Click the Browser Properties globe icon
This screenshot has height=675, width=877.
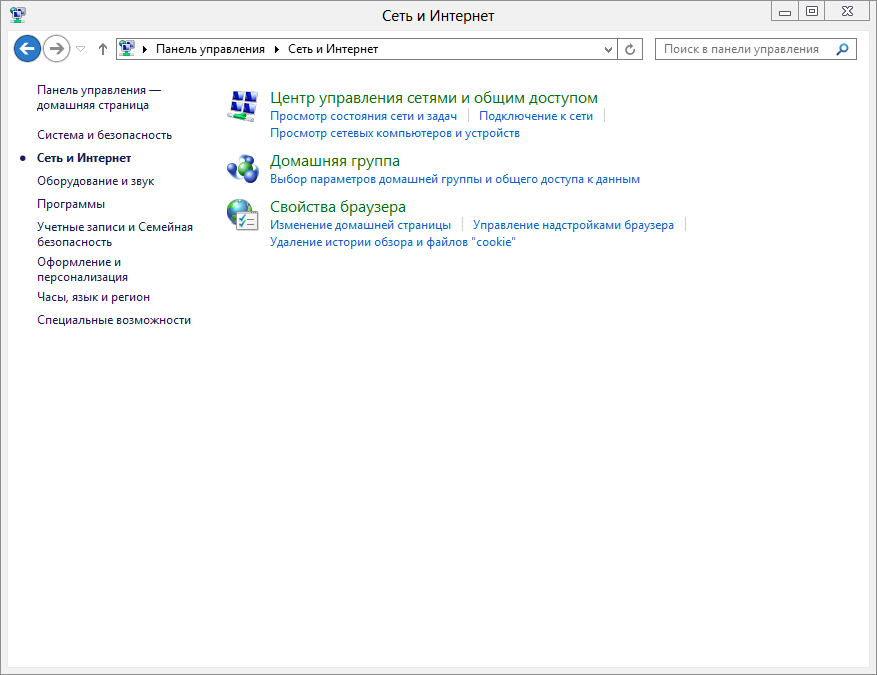243,214
